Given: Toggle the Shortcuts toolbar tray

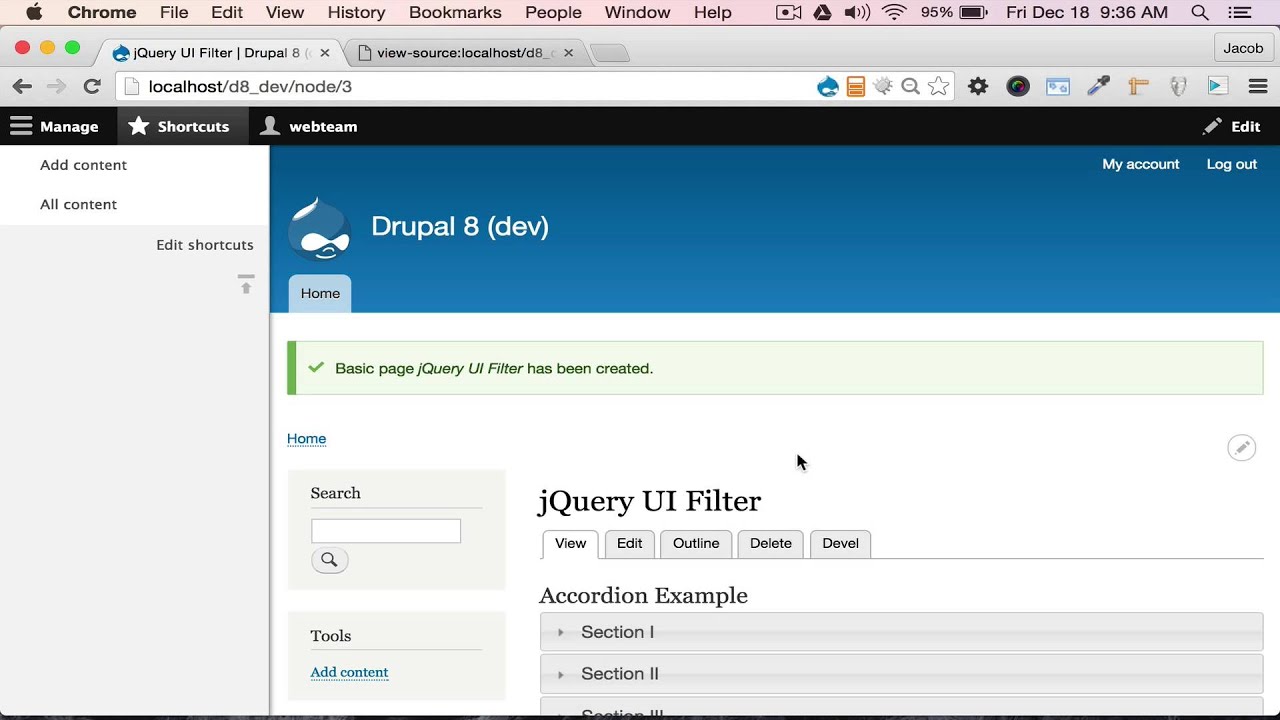Looking at the screenshot, I should [x=180, y=127].
